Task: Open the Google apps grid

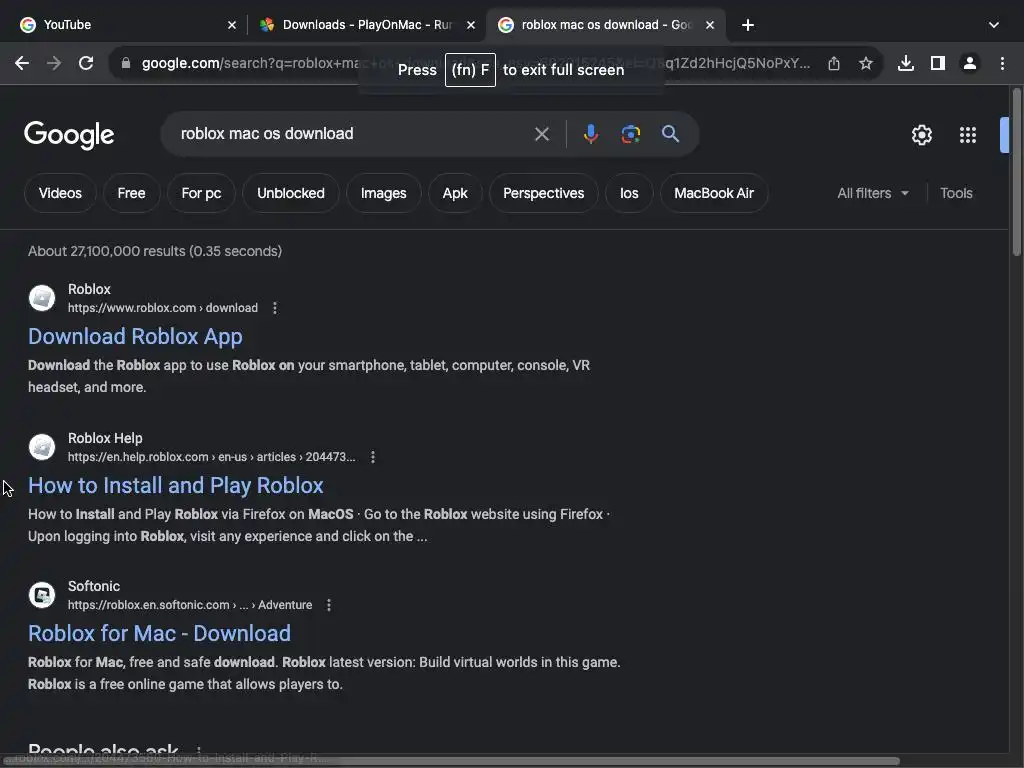Action: 968,135
